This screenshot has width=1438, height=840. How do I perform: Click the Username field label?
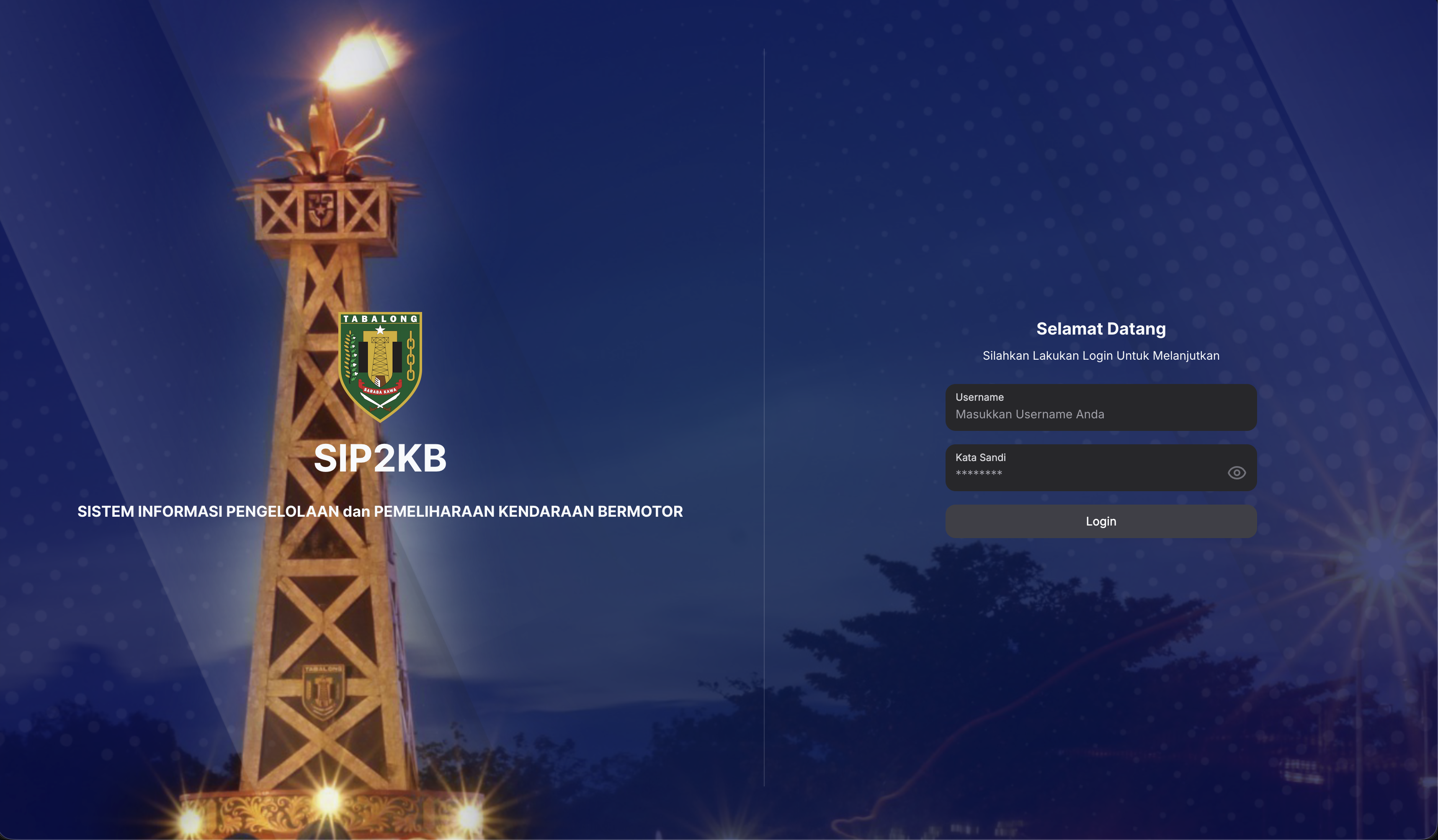click(979, 397)
